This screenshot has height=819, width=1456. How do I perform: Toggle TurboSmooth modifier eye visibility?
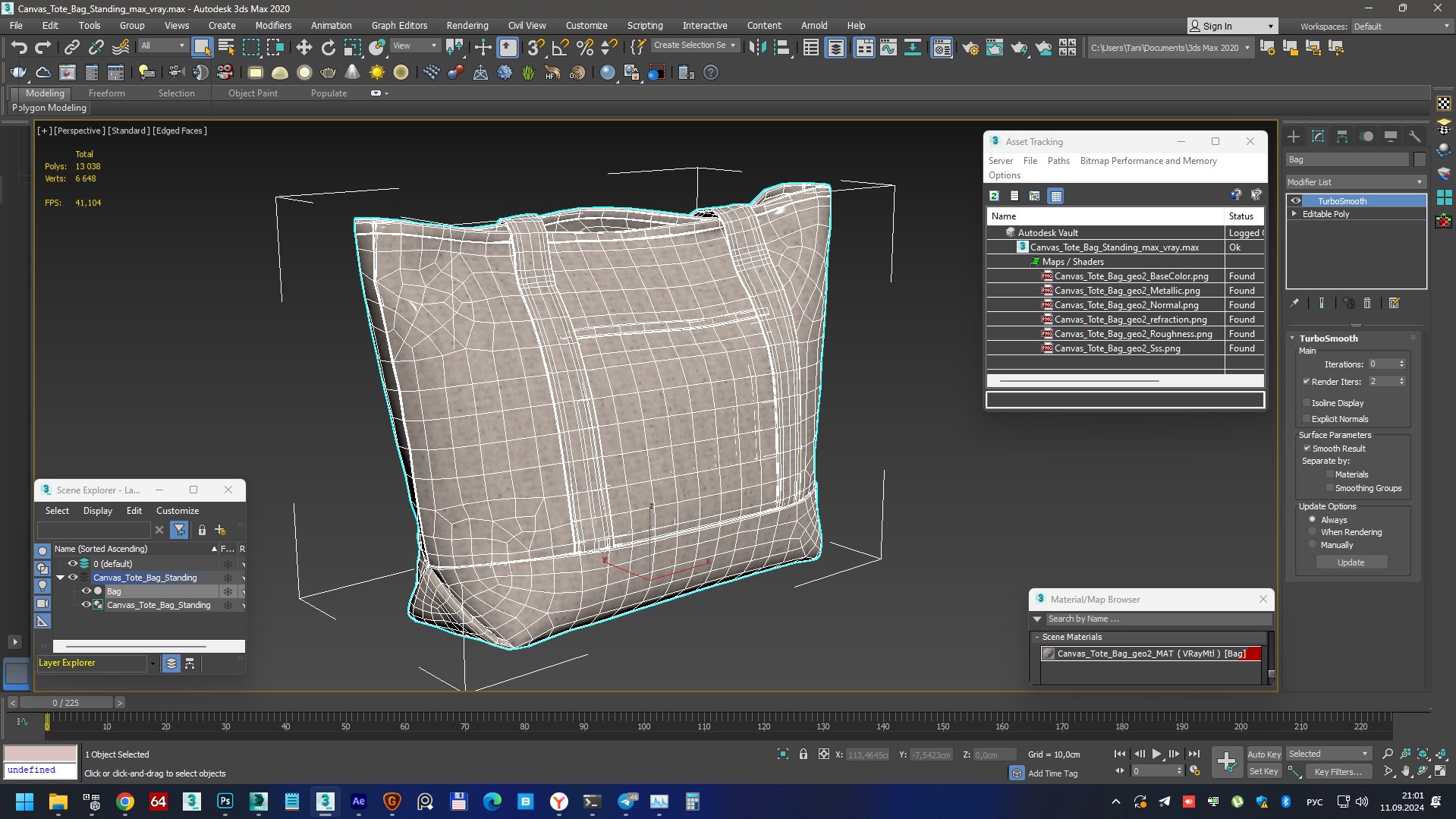(1296, 201)
